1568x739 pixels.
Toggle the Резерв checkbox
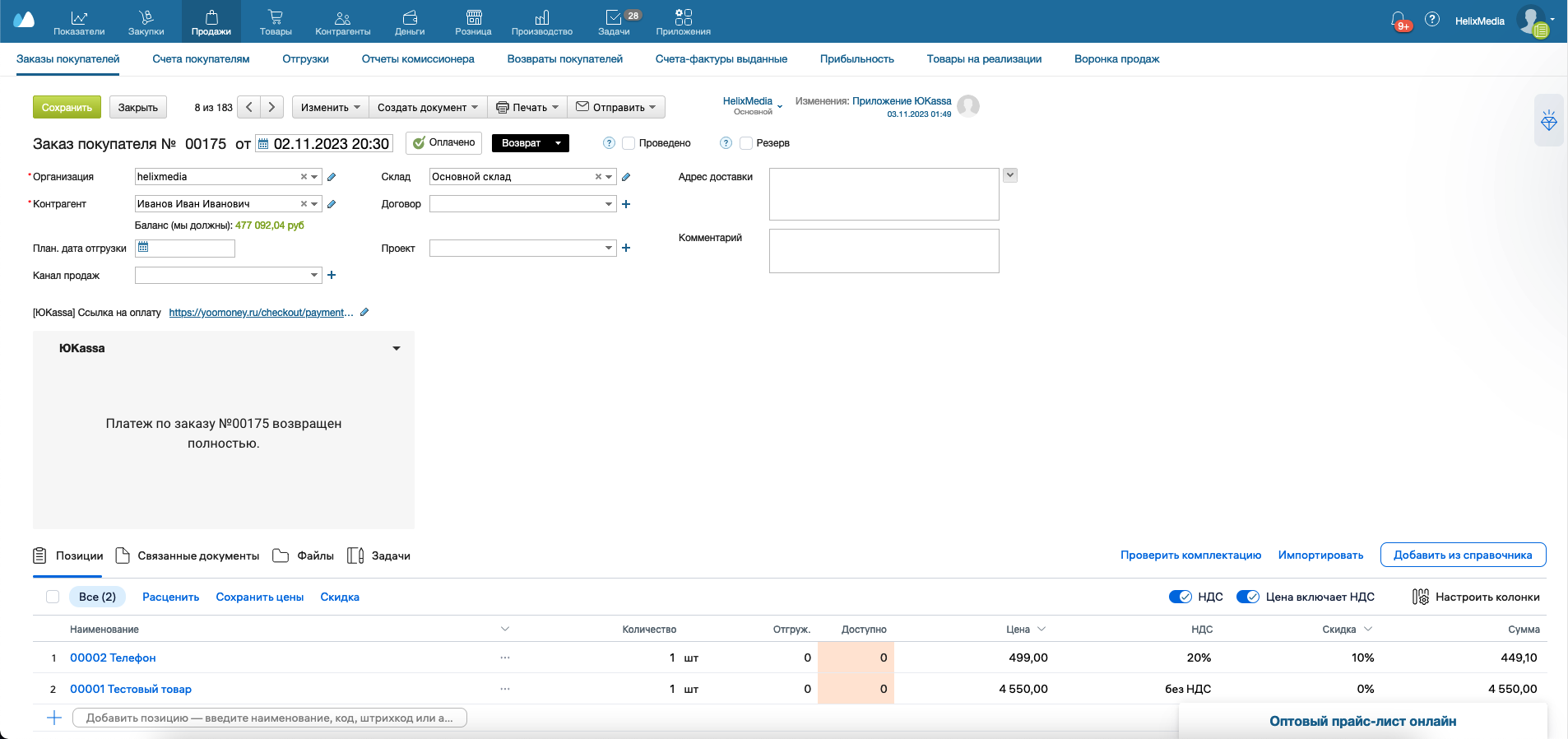[x=746, y=143]
